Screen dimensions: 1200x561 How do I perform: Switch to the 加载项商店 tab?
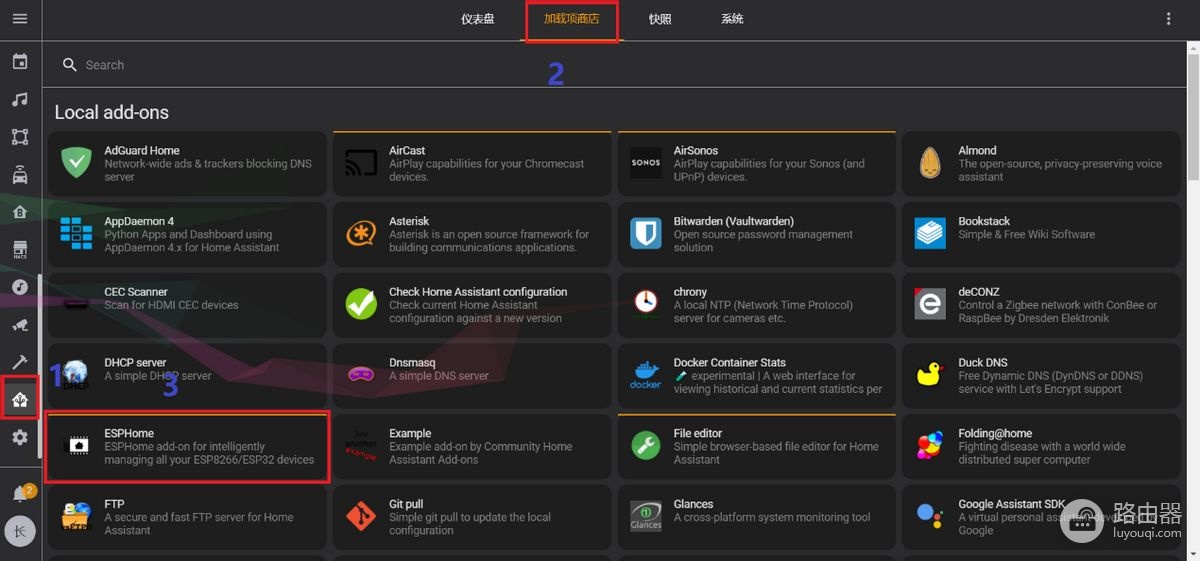572,19
